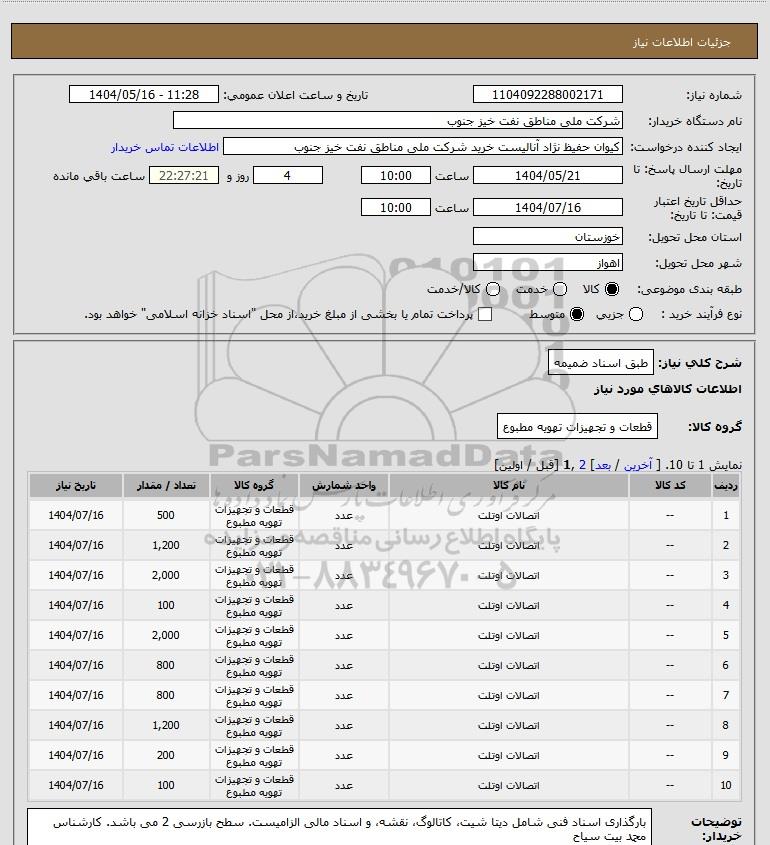Click the goods group cell in row 6
The image size is (770, 845).
254,666
